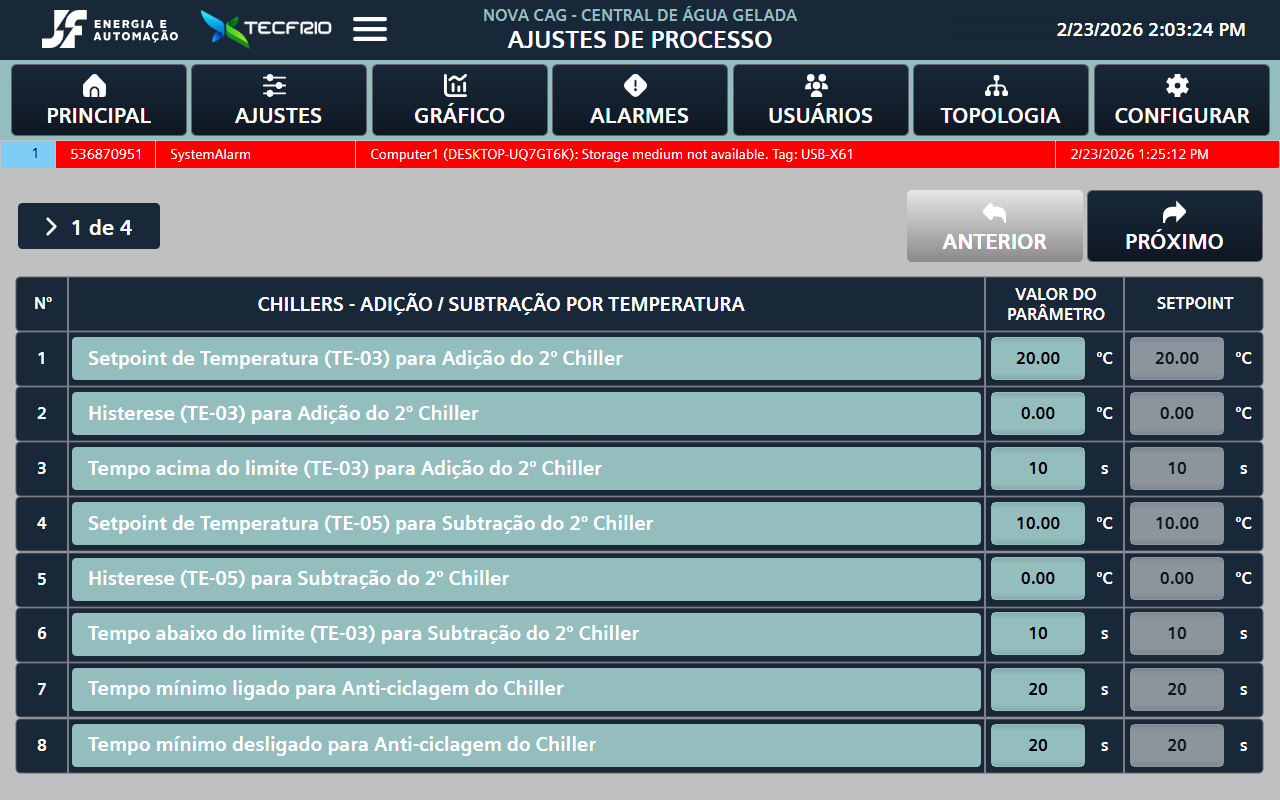Open ALARMES warning icon
1280x800 pixels.
click(639, 86)
